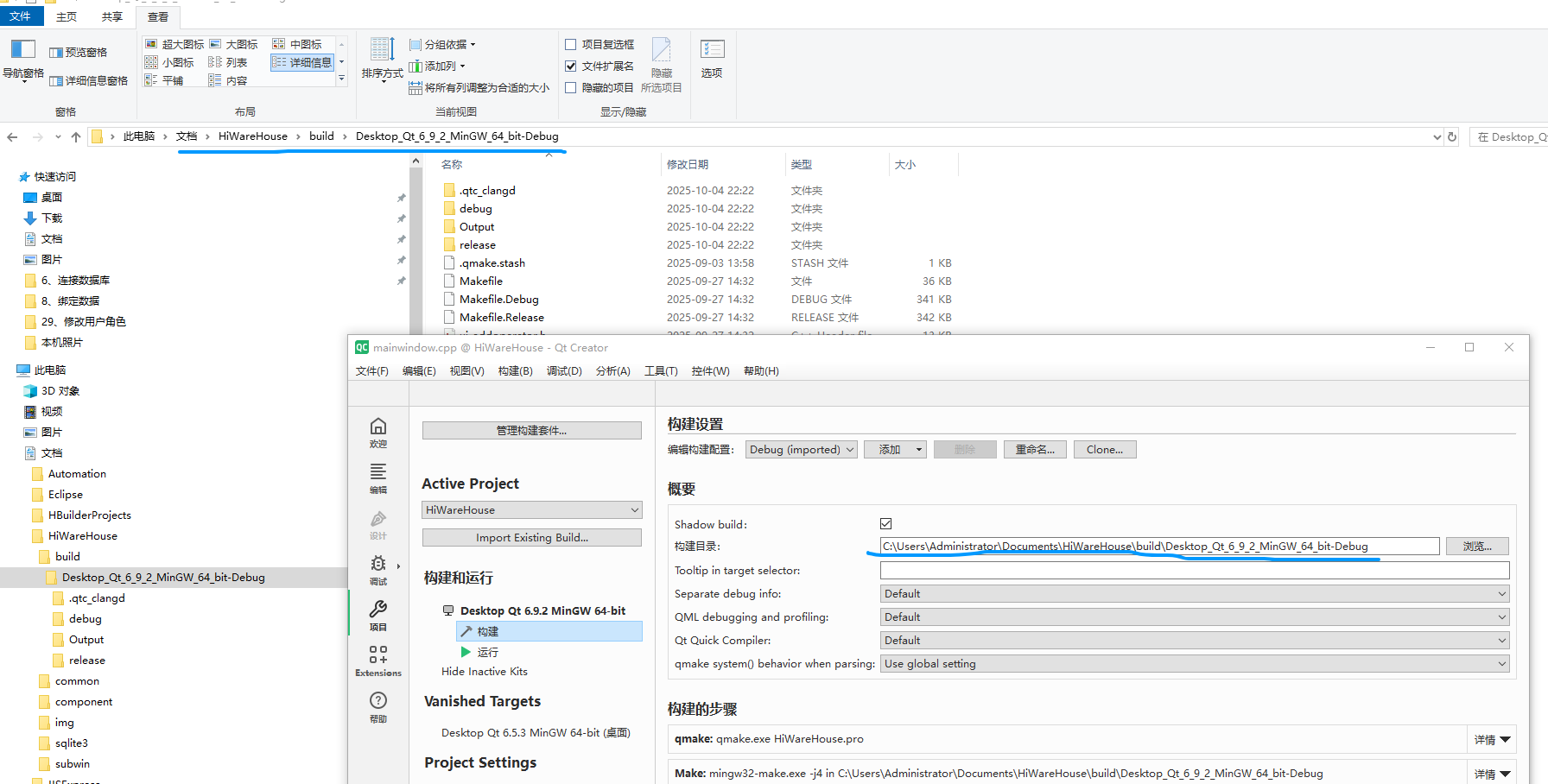Choose list (列表) view layout
This screenshot has width=1548, height=784.
228,62
